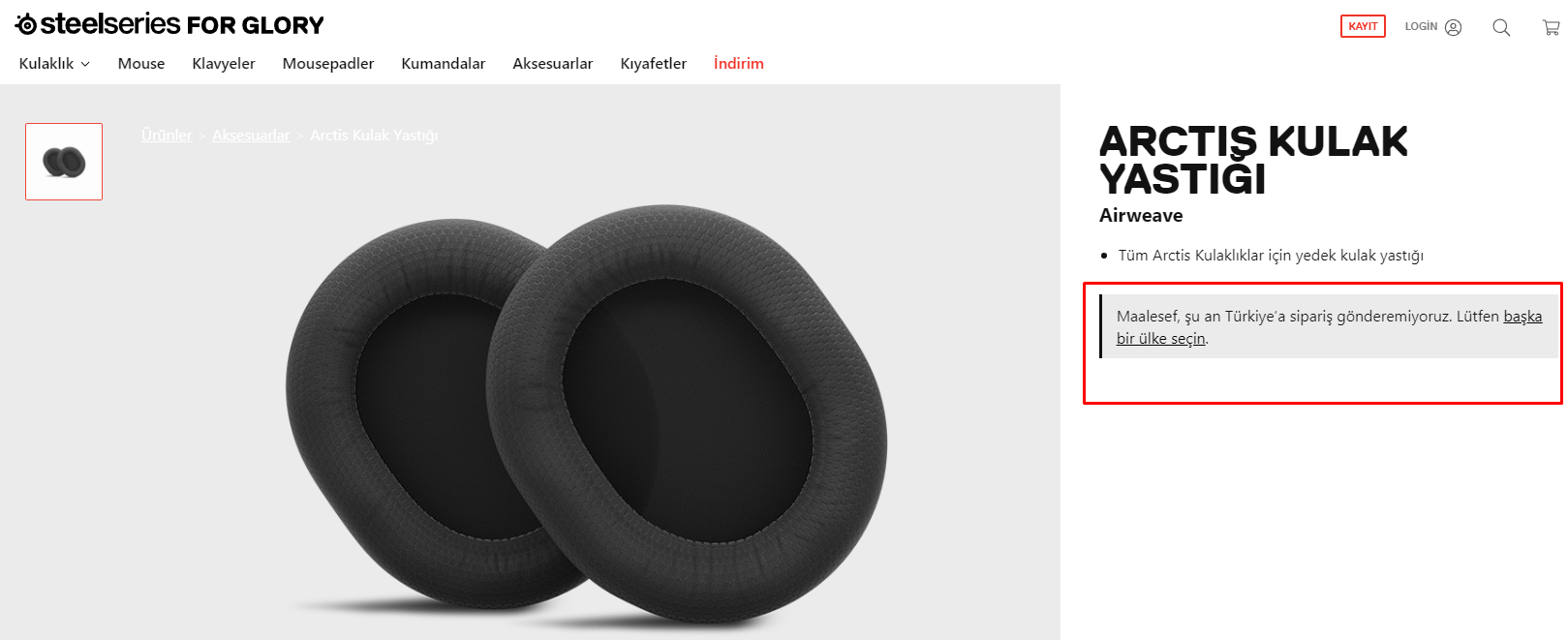Open the red İndirim sale link
Viewport: 1568px width, 640px height.
click(739, 63)
